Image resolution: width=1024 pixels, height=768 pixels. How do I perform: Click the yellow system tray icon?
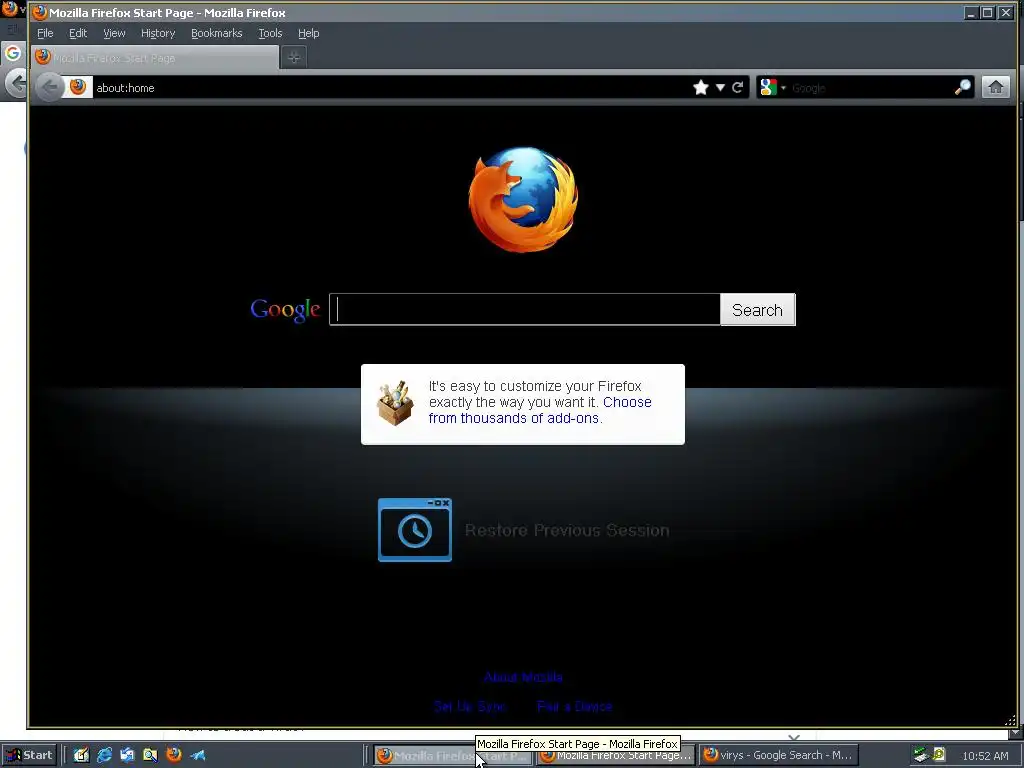click(x=939, y=754)
